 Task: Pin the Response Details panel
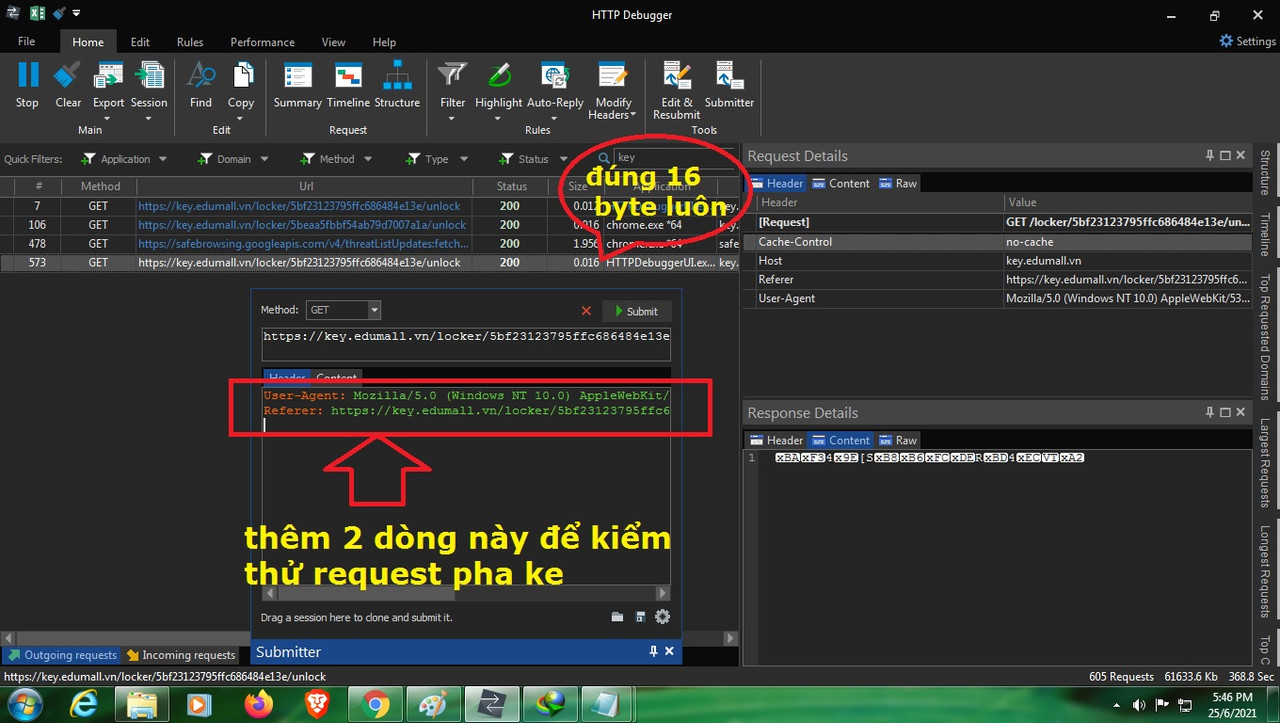1209,412
